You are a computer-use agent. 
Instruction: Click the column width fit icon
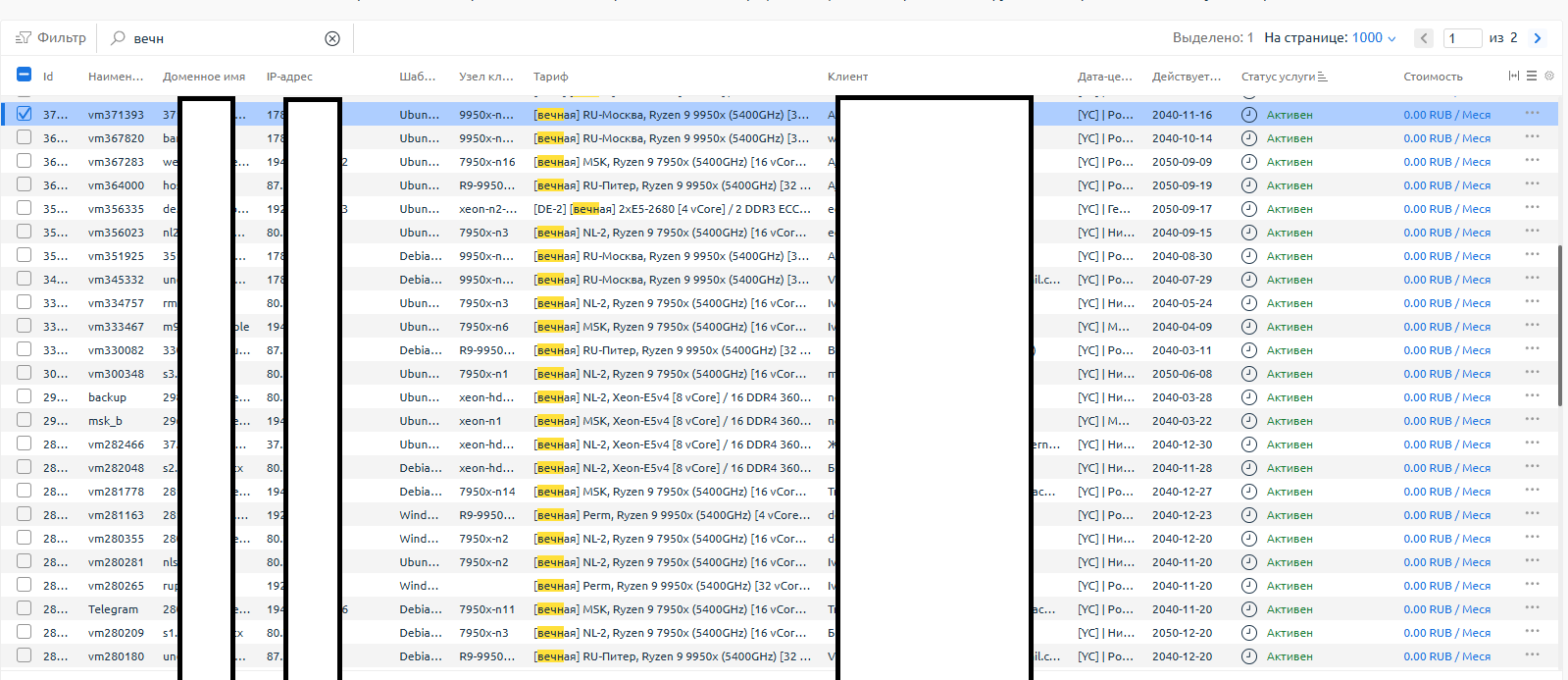[x=1513, y=76]
